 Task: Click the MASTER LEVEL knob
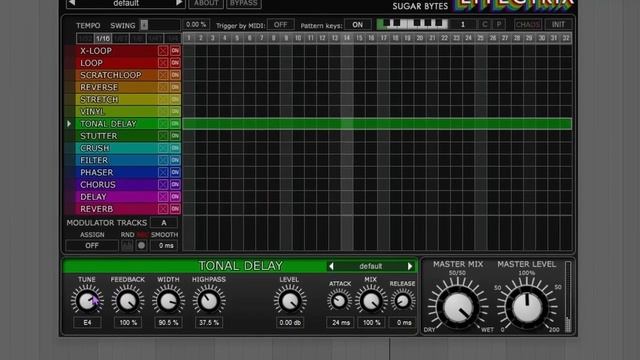527,308
